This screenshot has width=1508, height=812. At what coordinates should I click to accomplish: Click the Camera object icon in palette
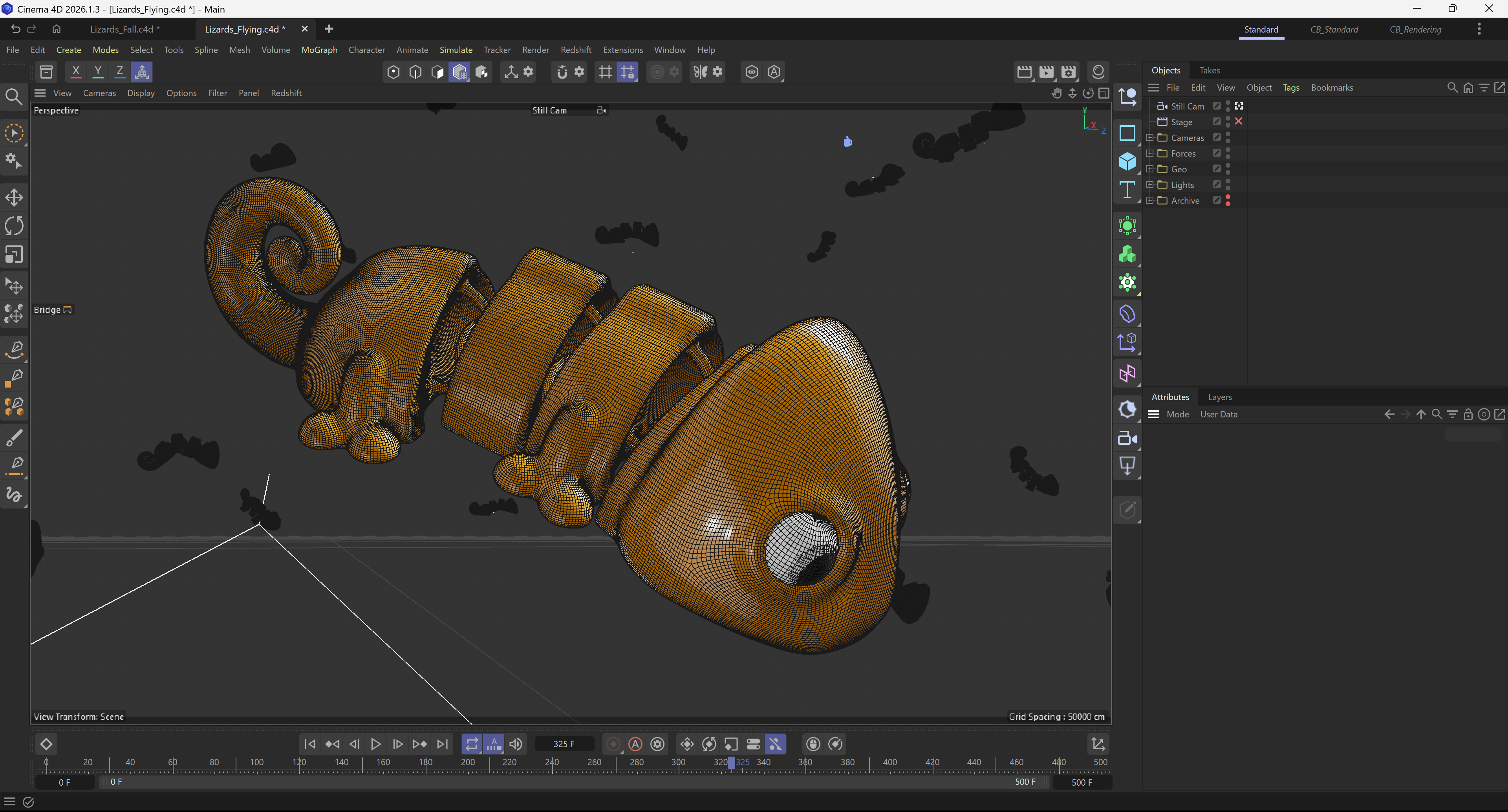(x=1127, y=438)
